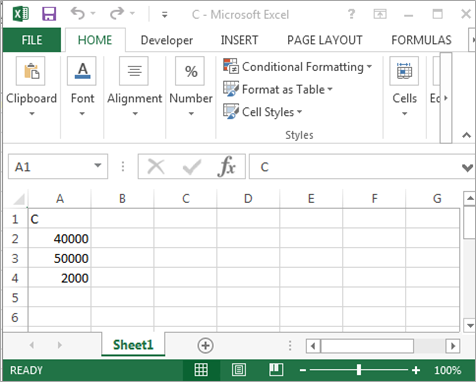Open Ribbon Display Options
The height and width of the screenshot is (382, 476).
(x=380, y=14)
